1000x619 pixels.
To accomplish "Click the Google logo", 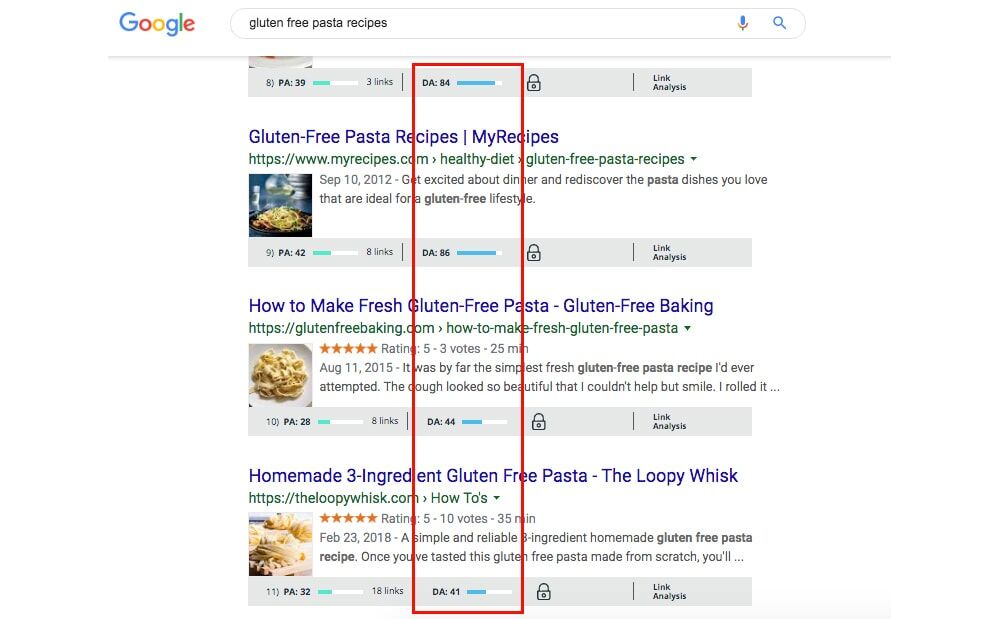I will (x=157, y=24).
